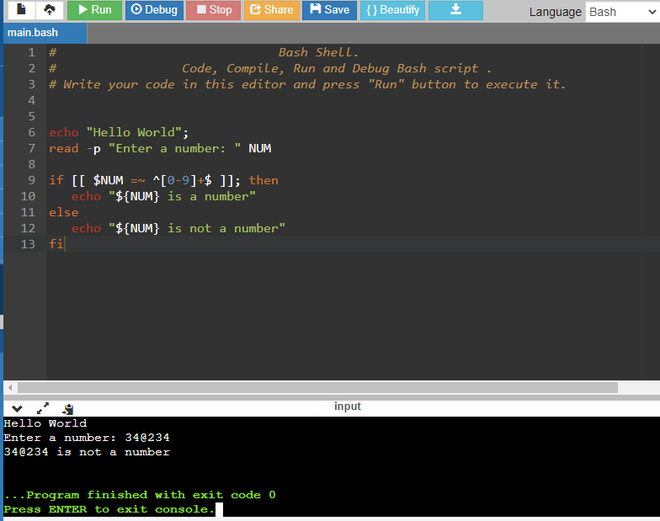660x521 pixels.
Task: Click the 'is not a number' echo line in the editor
Action: pyautogui.click(x=178, y=228)
